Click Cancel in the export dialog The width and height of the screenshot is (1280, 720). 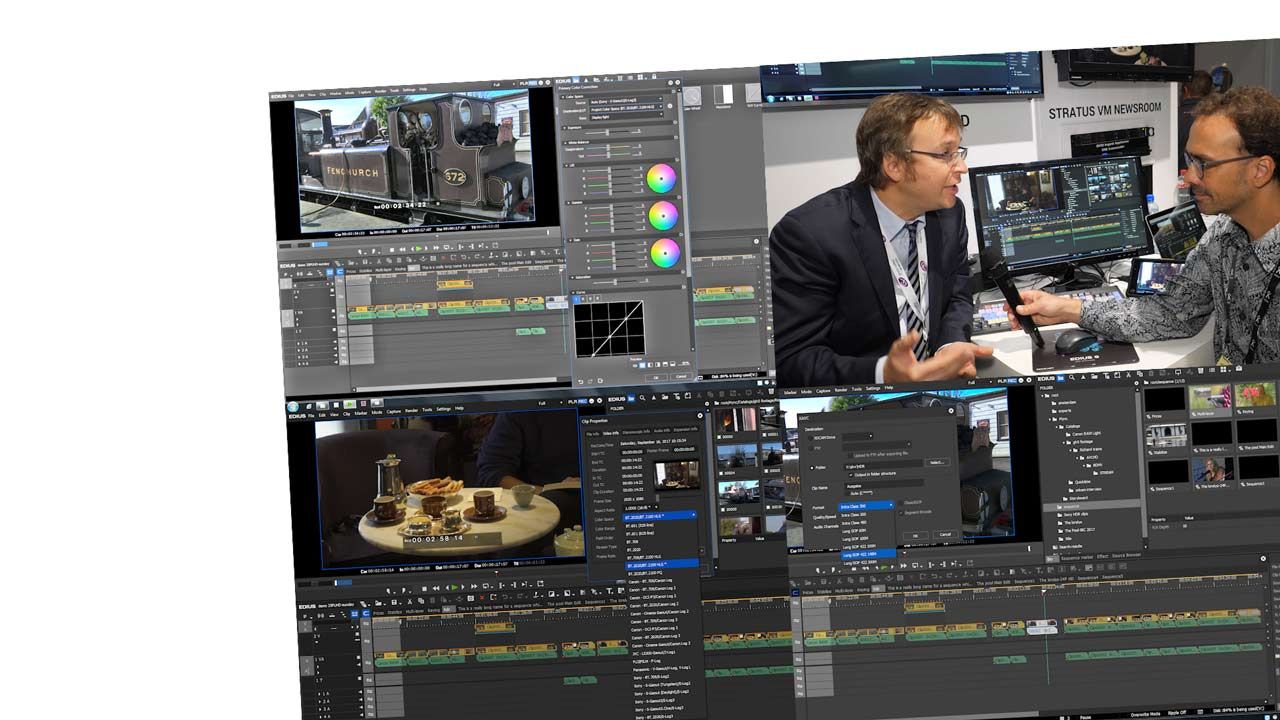944,535
